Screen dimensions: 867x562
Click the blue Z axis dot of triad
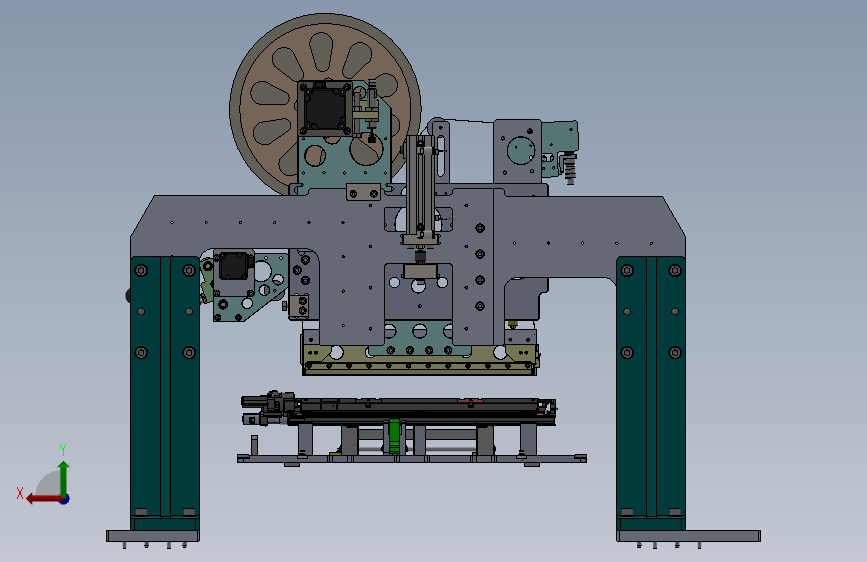[x=65, y=499]
